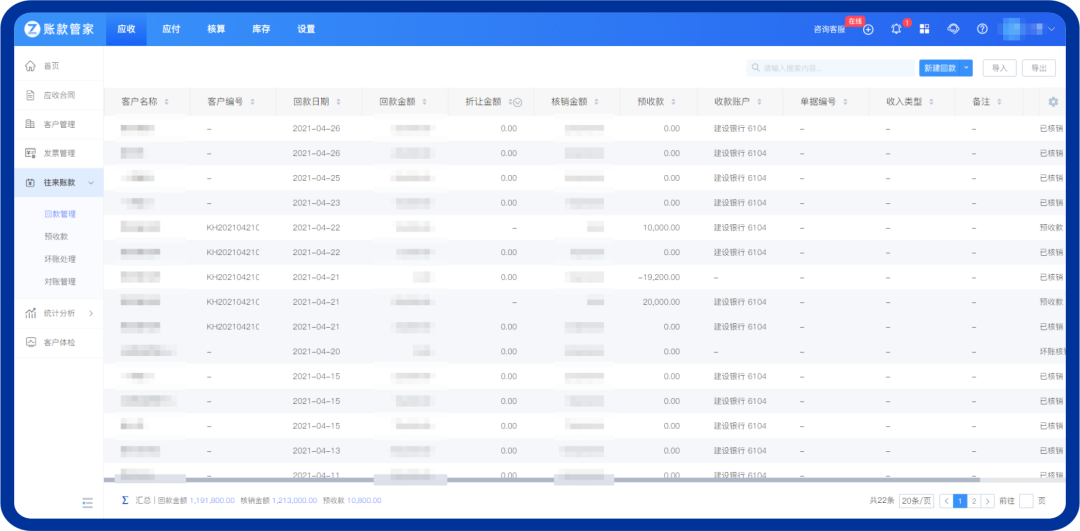Viewport: 1080px width, 531px height.
Task: Open the 新建回款 dropdown arrow
Action: tap(966, 68)
